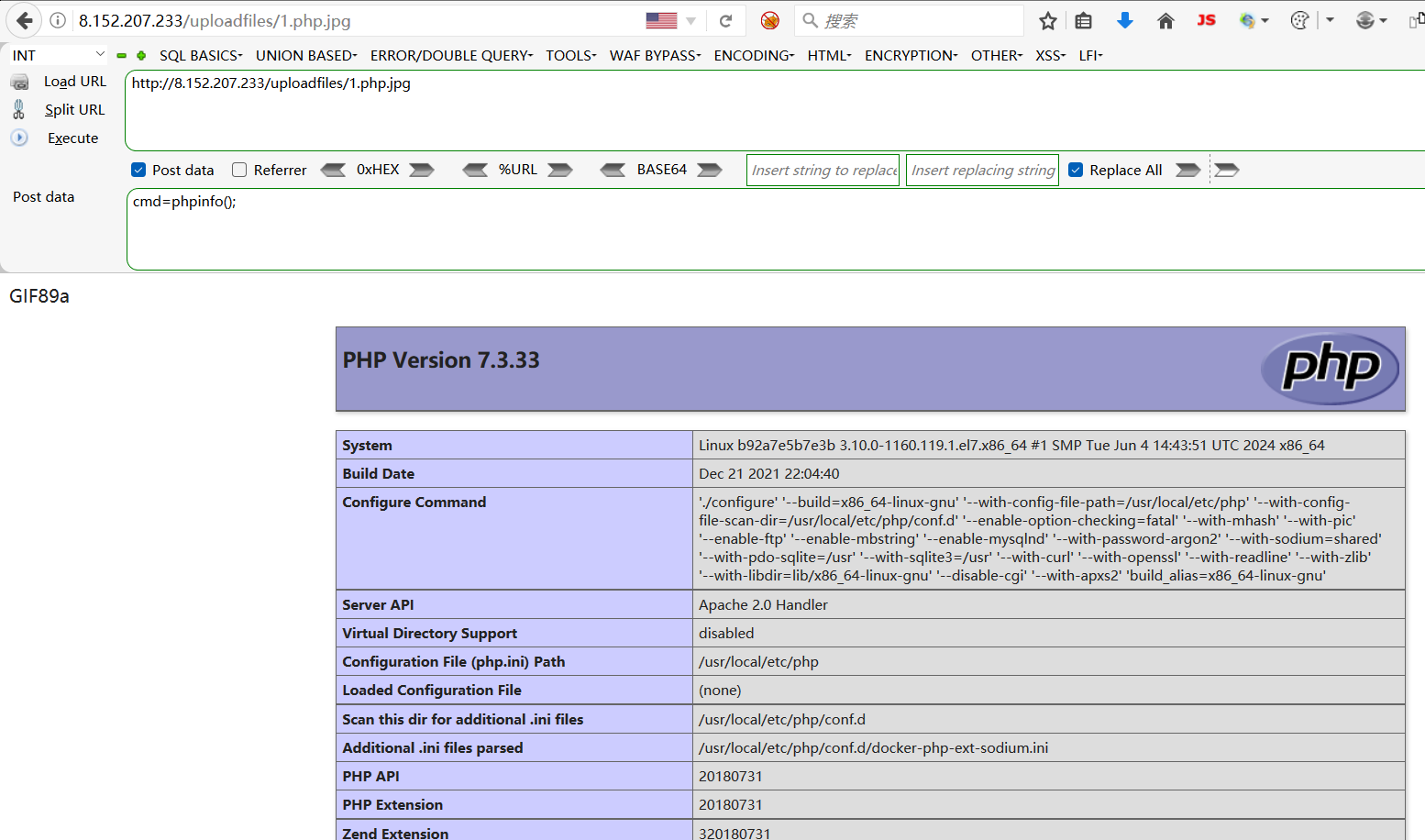Focus the 'Insert string to replace' field
Image resolution: width=1425 pixels, height=840 pixels.
point(823,170)
